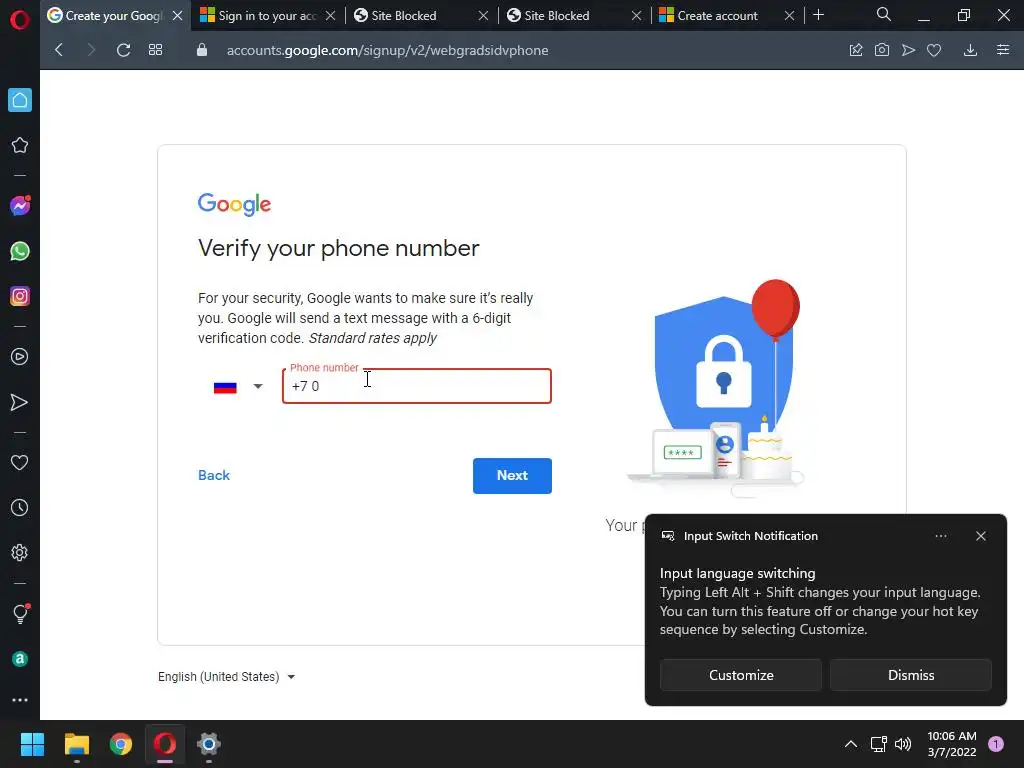Open Instagram in the Opera sidebar
1024x768 pixels.
[x=20, y=296]
